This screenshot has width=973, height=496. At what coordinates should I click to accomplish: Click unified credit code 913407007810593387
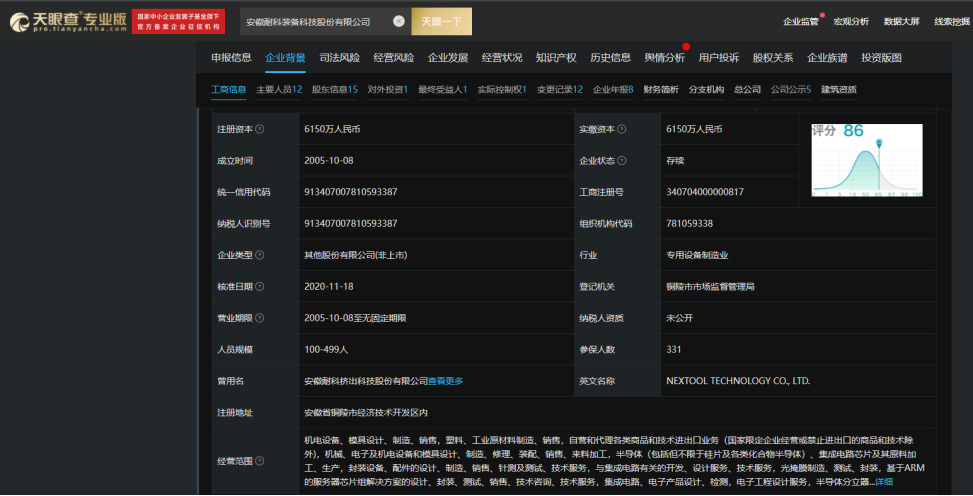pos(351,192)
